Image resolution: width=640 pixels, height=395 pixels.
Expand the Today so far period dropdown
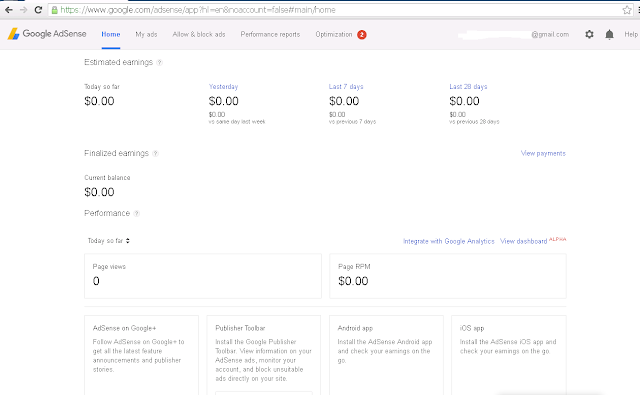coord(109,241)
